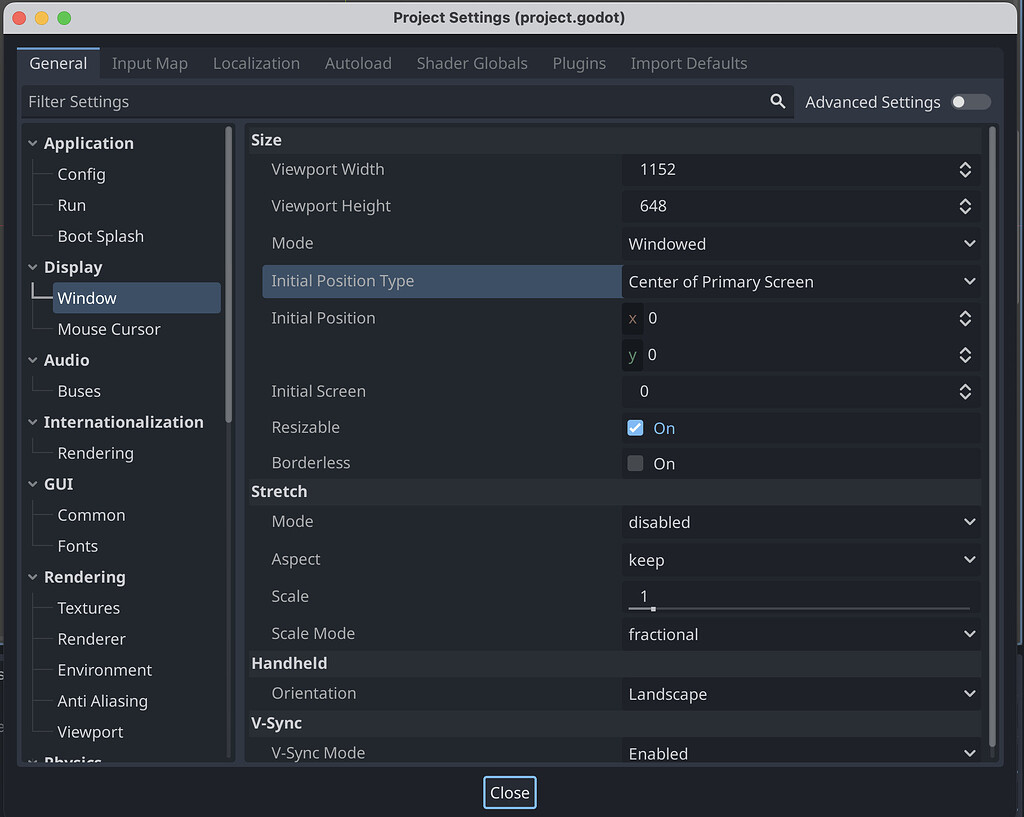Click the search magnifier icon
The height and width of the screenshot is (817, 1024).
pos(778,101)
